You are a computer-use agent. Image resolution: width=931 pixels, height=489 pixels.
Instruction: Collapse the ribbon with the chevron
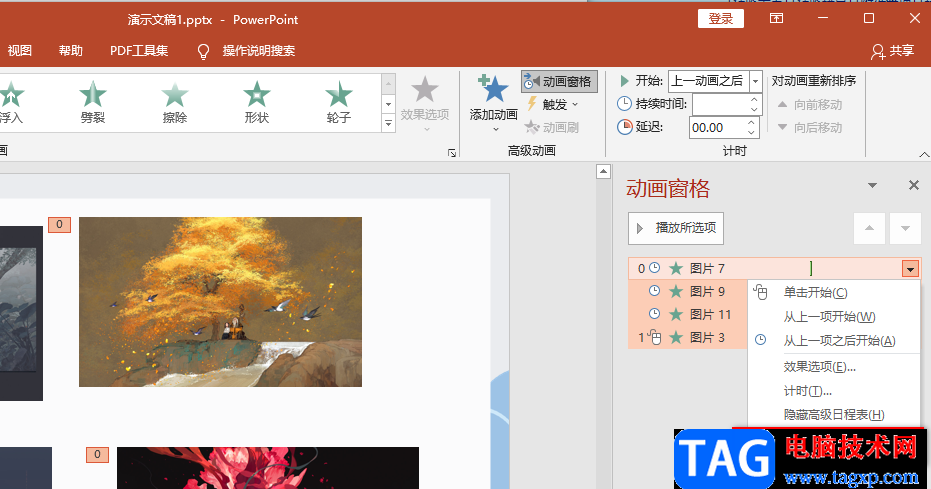[x=924, y=154]
